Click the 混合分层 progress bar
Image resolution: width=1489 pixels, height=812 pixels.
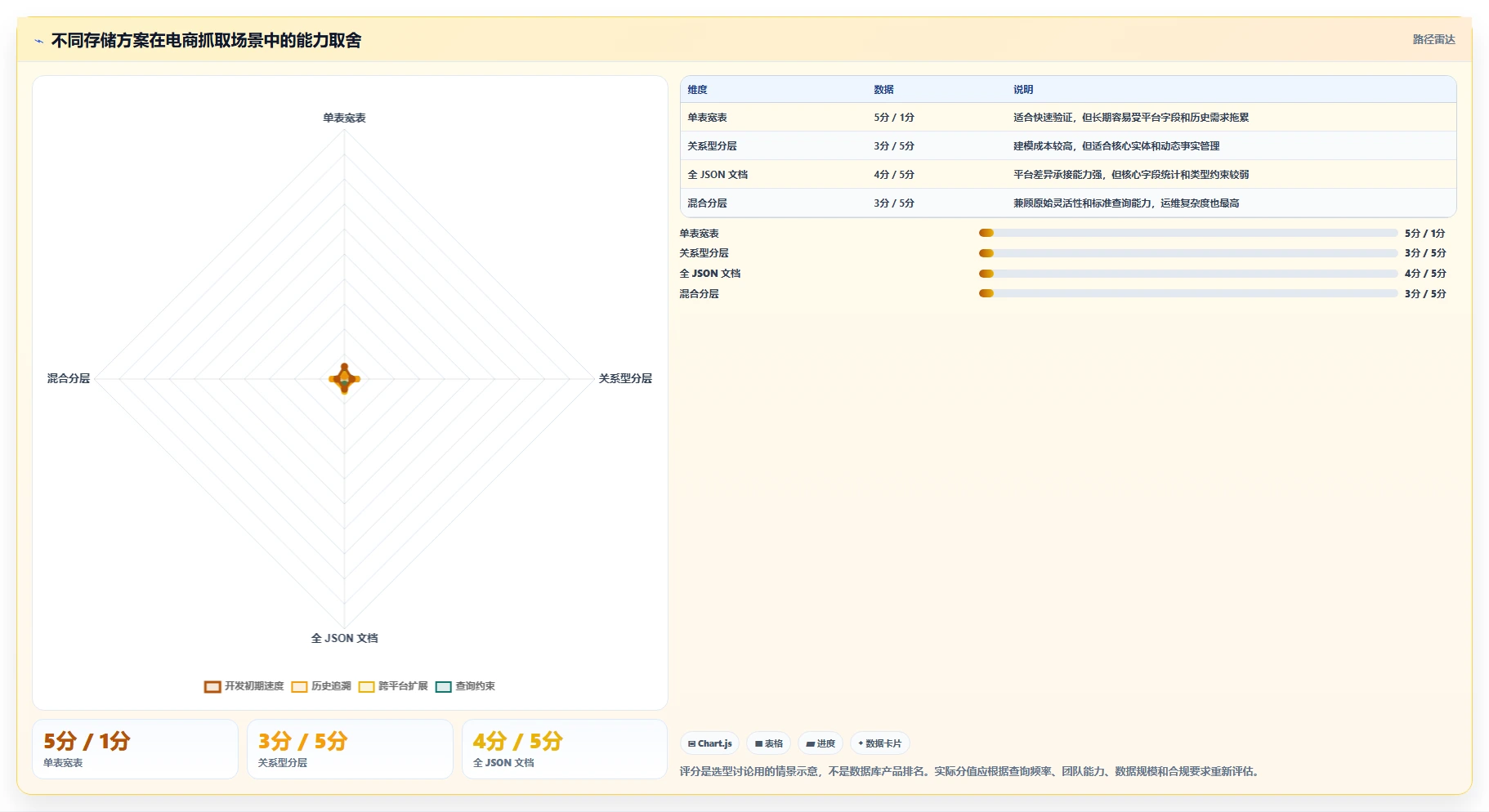pos(1188,293)
